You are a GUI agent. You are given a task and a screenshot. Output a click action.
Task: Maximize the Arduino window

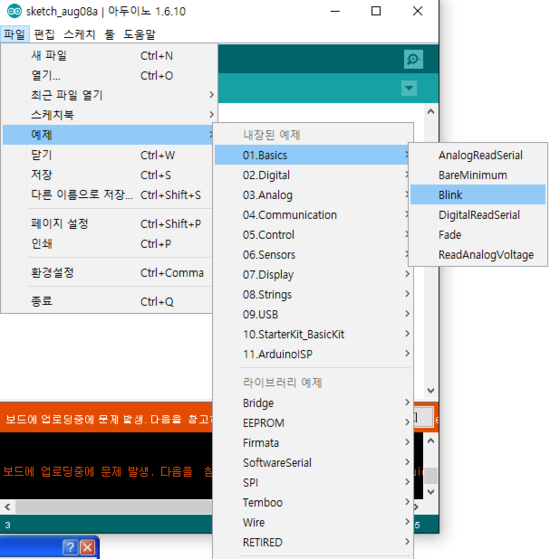coord(376,11)
